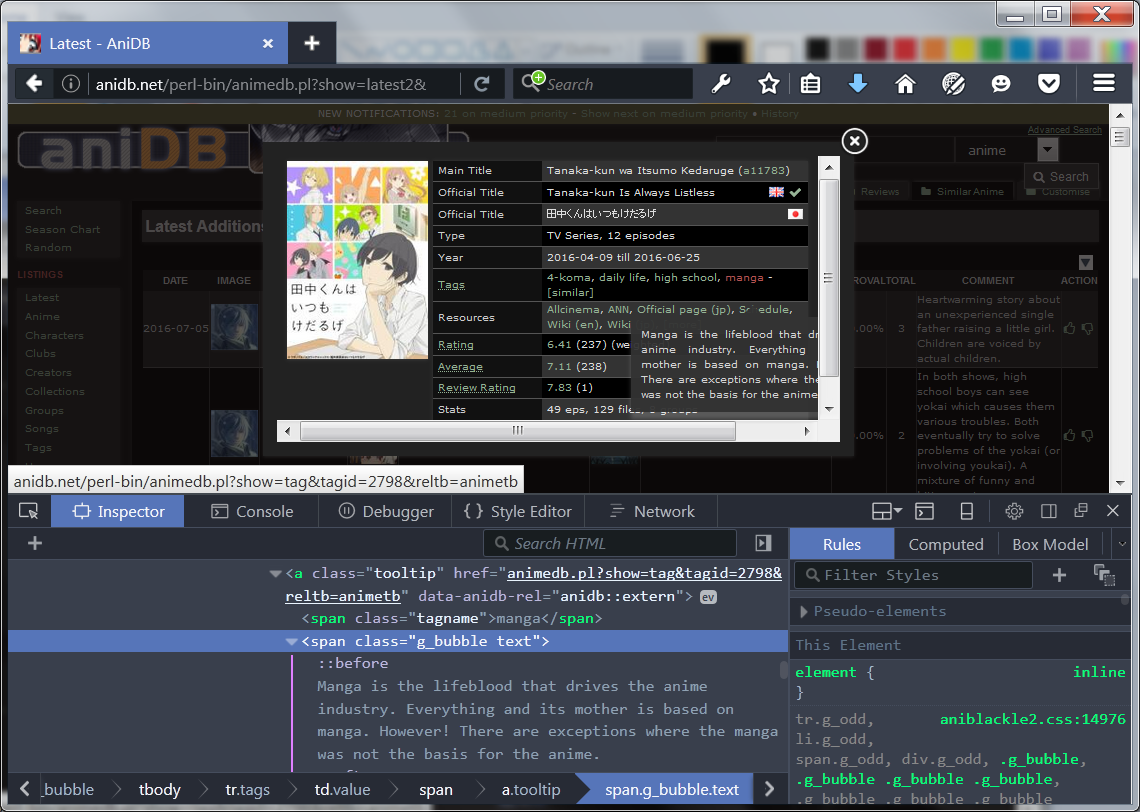1140x812 pixels.
Task: Open the aniblackle2.css:14976 stylesheet link
Action: pos(1032,719)
